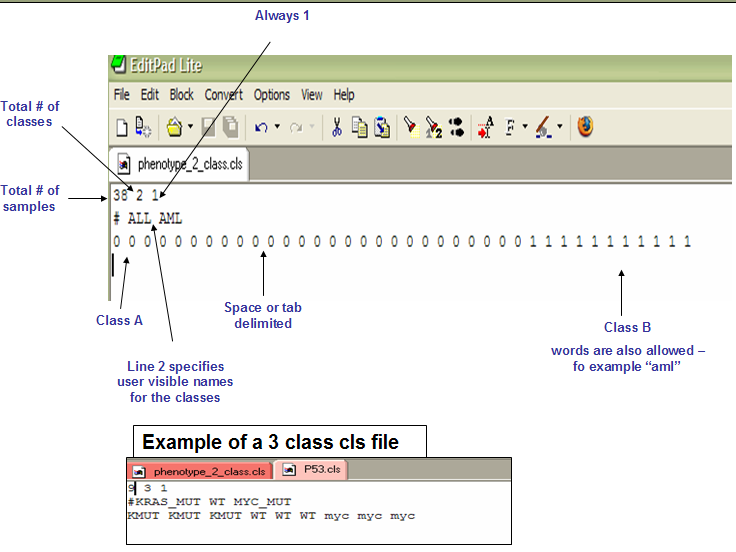Click the Search flashlight icon
736x552 pixels.
412,127
